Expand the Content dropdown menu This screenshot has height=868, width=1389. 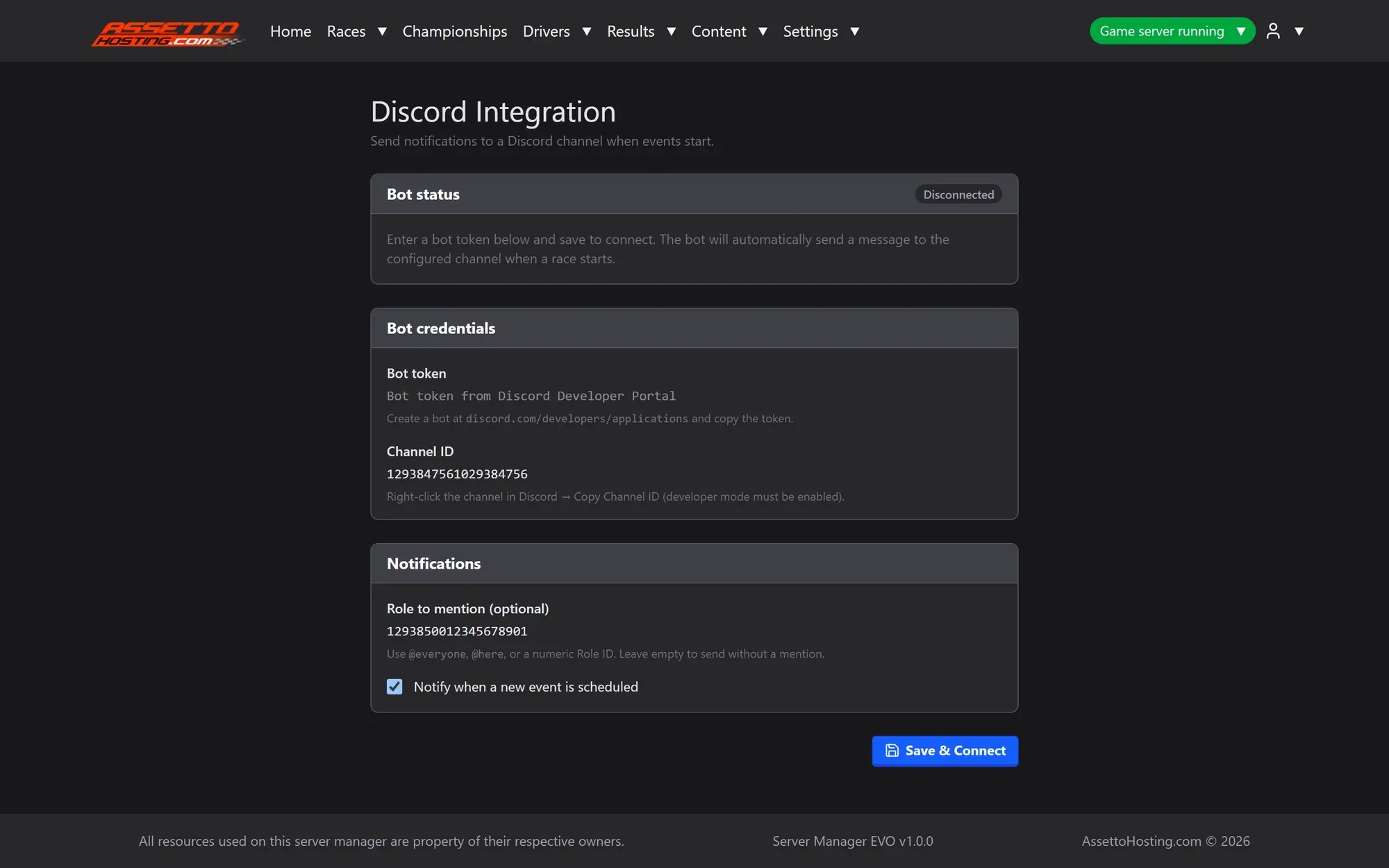[x=729, y=31]
